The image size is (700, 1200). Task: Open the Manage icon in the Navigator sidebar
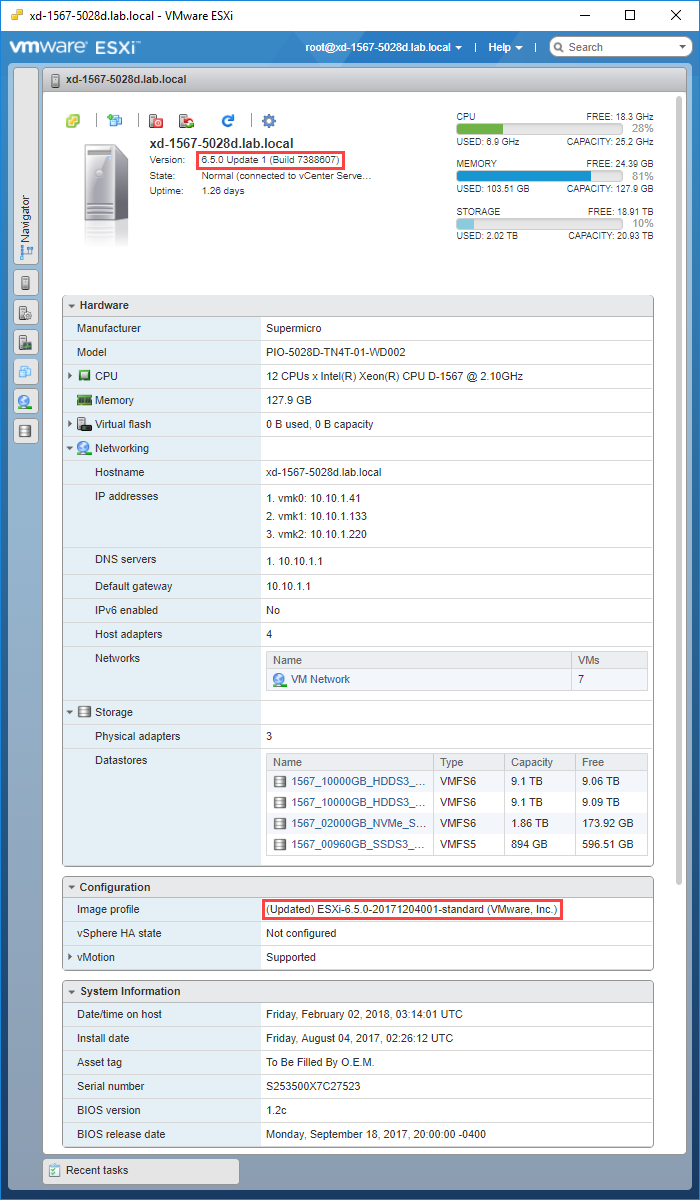tap(26, 312)
